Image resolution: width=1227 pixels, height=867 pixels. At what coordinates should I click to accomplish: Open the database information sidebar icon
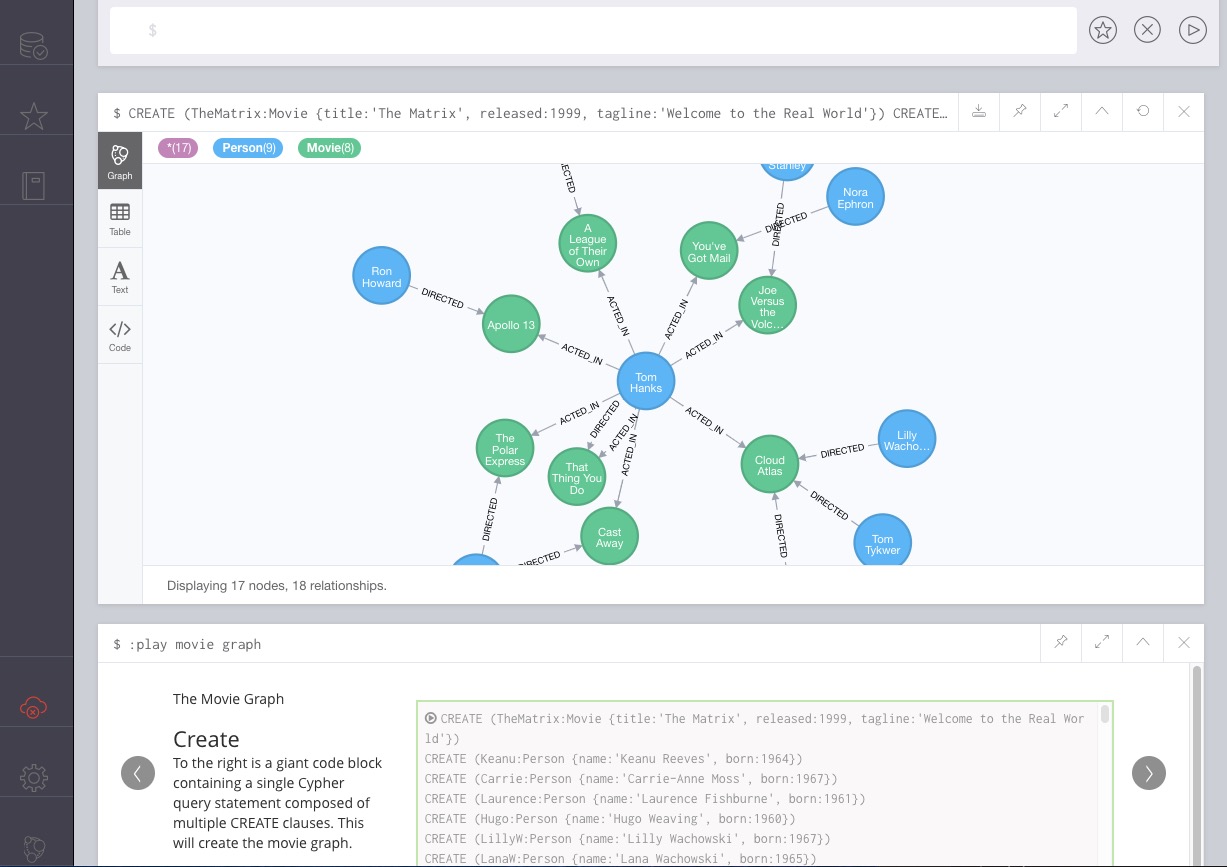coord(34,46)
